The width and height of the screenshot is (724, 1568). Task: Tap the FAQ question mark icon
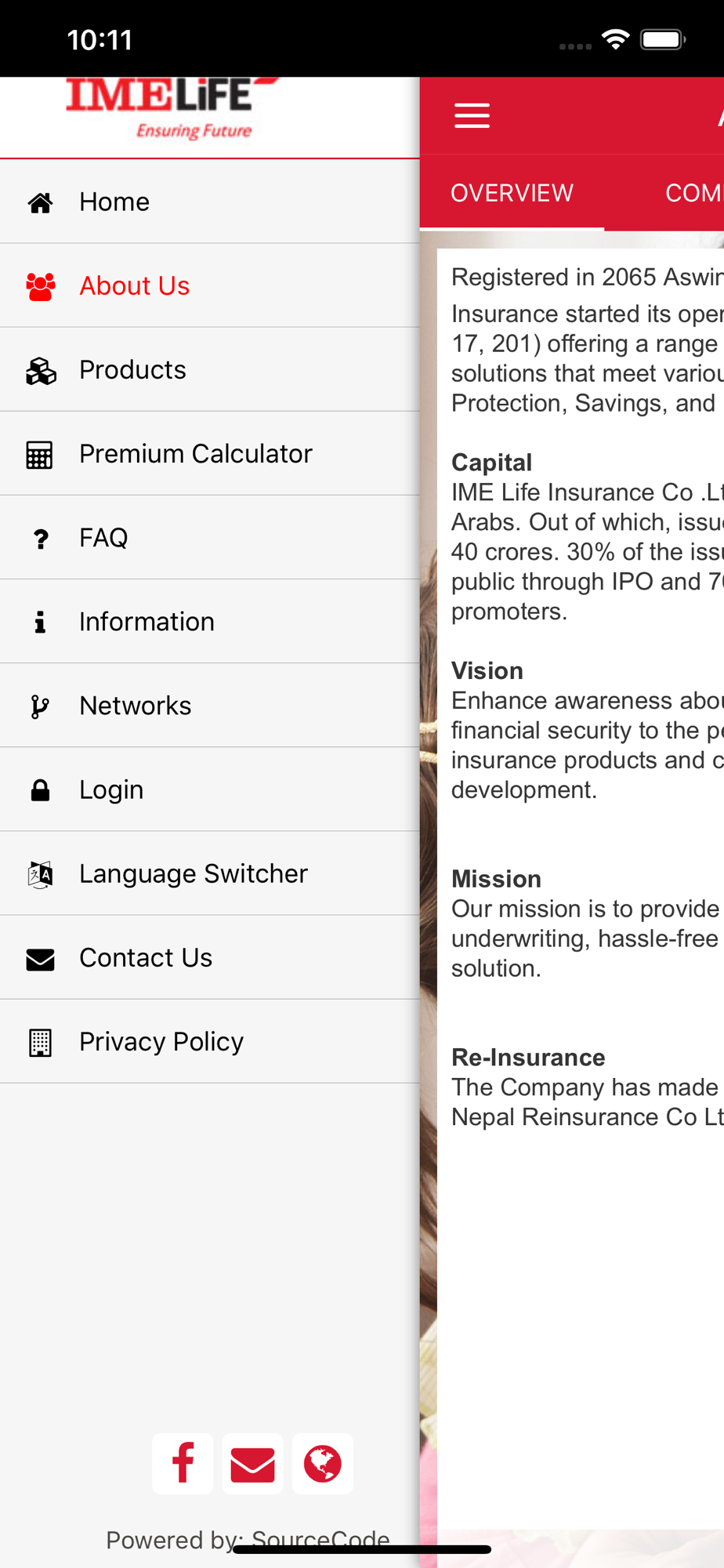click(40, 538)
